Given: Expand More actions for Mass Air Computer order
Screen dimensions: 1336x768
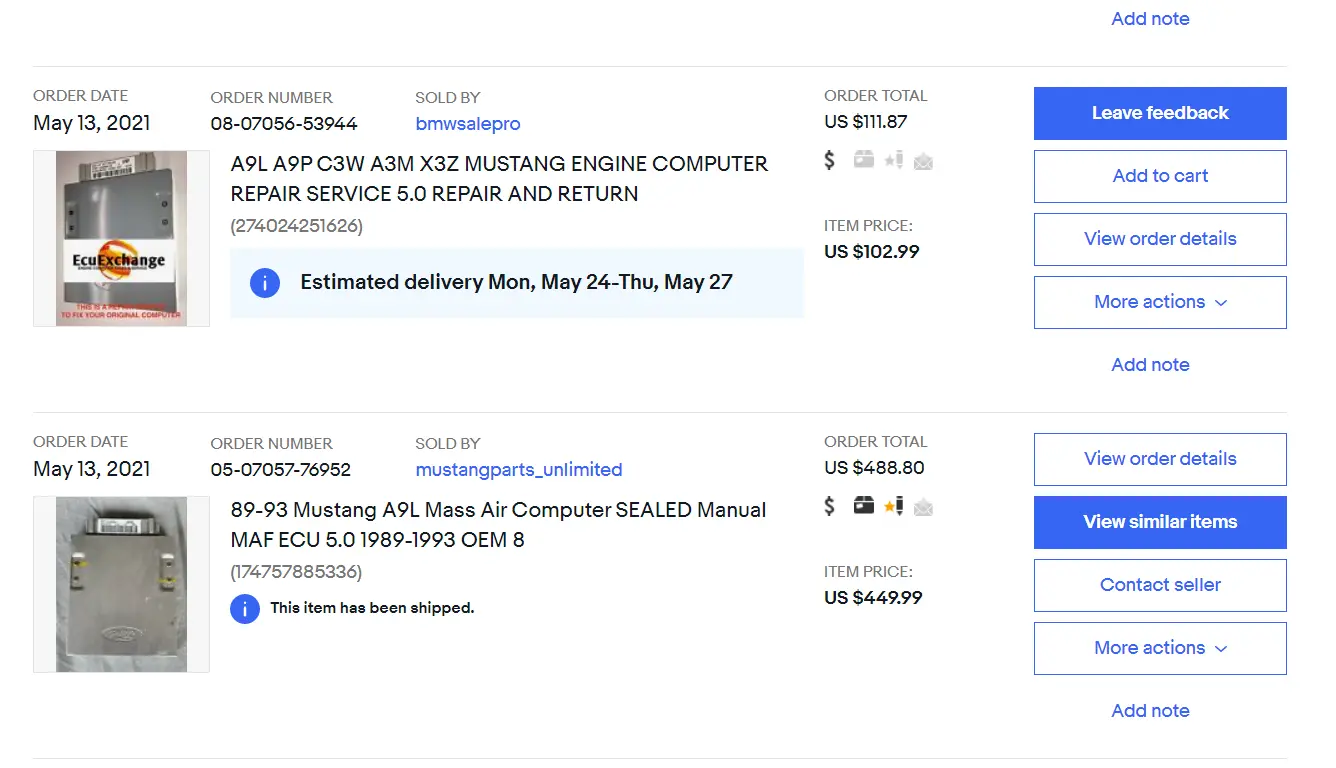Looking at the screenshot, I should pos(1160,648).
